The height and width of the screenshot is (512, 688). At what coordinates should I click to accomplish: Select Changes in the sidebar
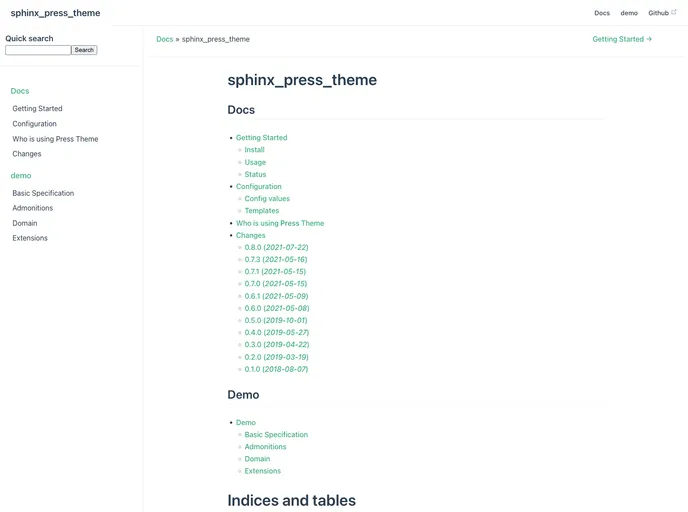(x=27, y=154)
